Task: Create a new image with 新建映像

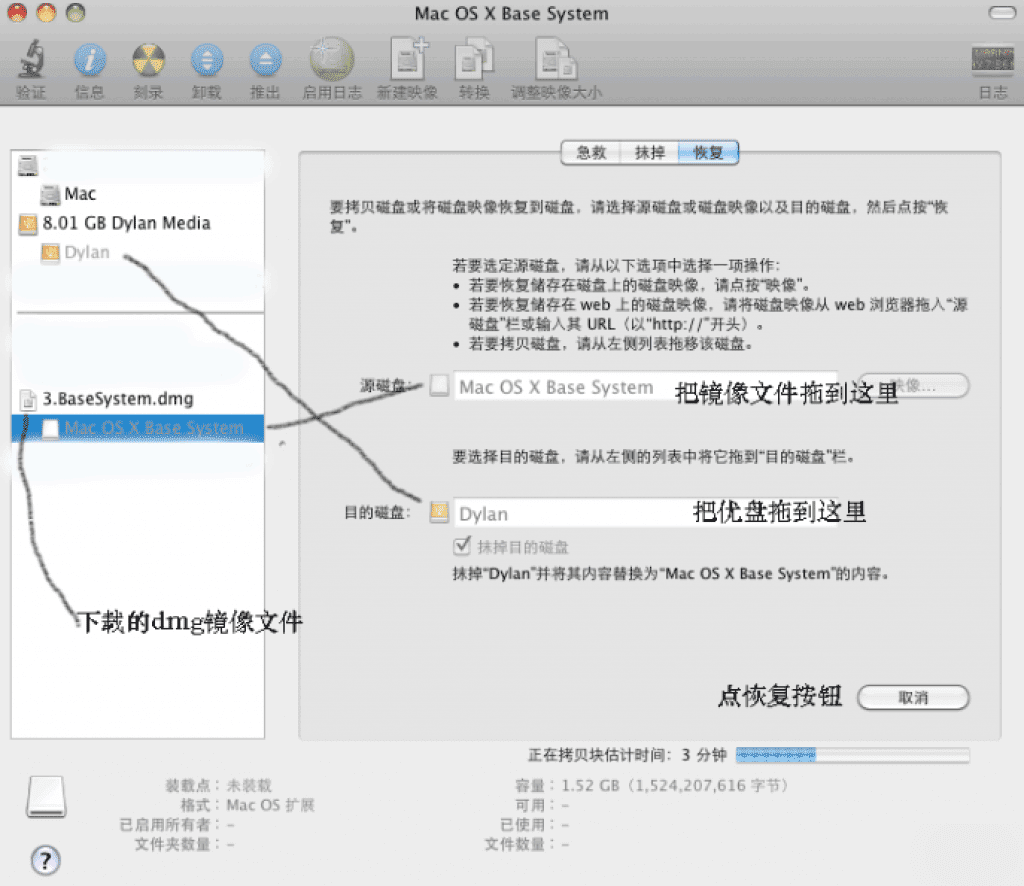Action: [407, 60]
